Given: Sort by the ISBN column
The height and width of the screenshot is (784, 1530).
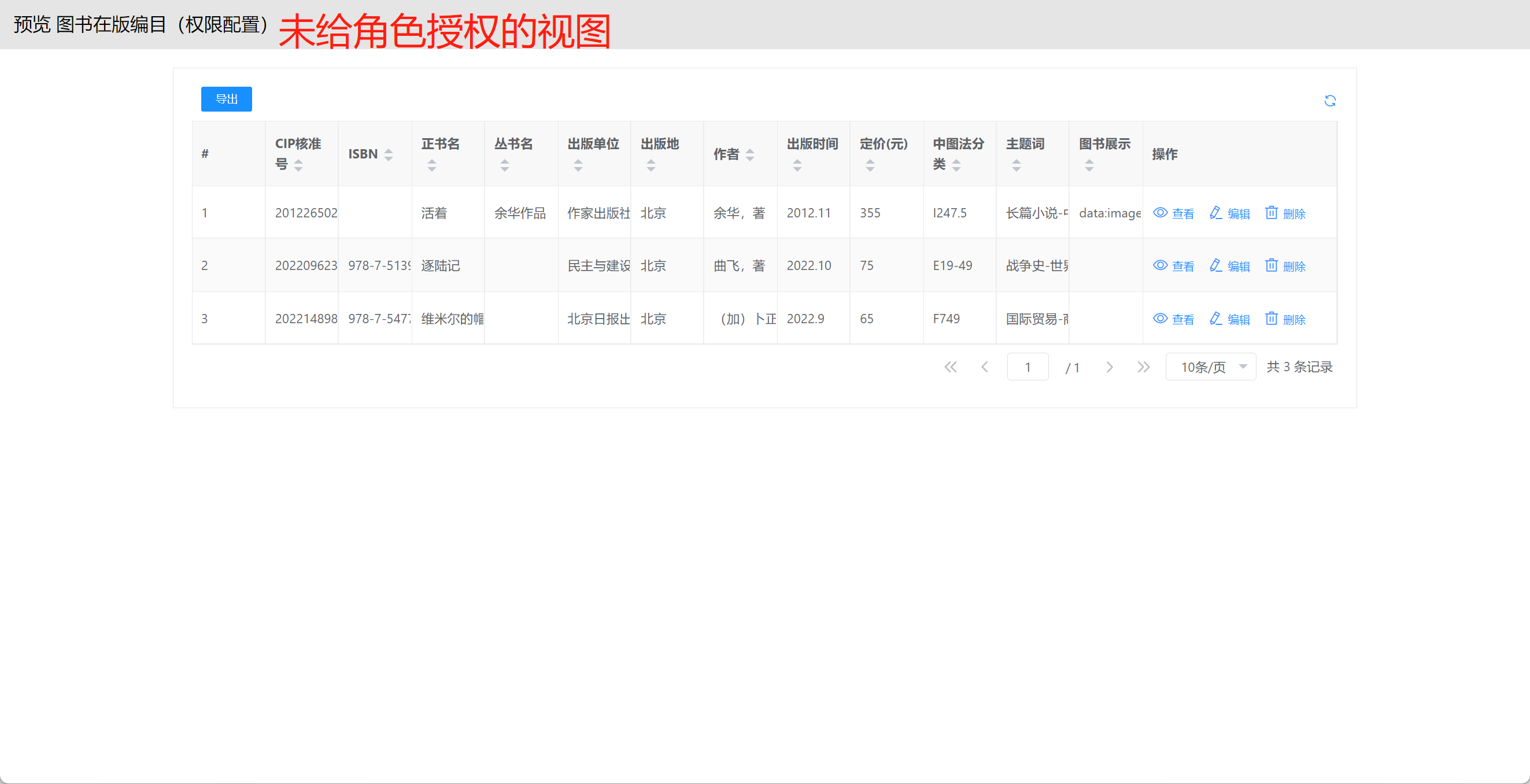Looking at the screenshot, I should pyautogui.click(x=389, y=154).
